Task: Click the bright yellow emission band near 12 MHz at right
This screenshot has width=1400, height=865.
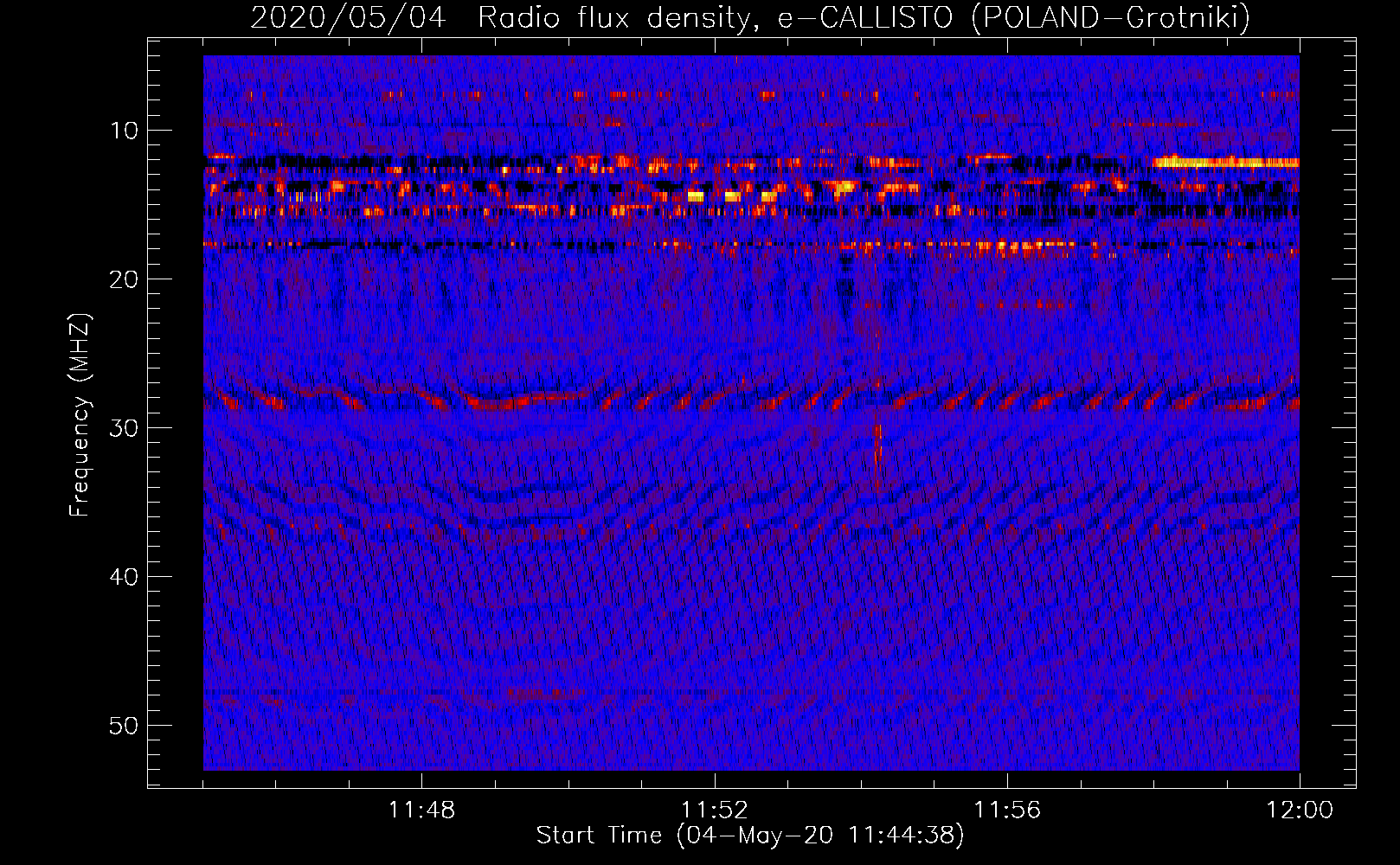Action: (x=1225, y=162)
